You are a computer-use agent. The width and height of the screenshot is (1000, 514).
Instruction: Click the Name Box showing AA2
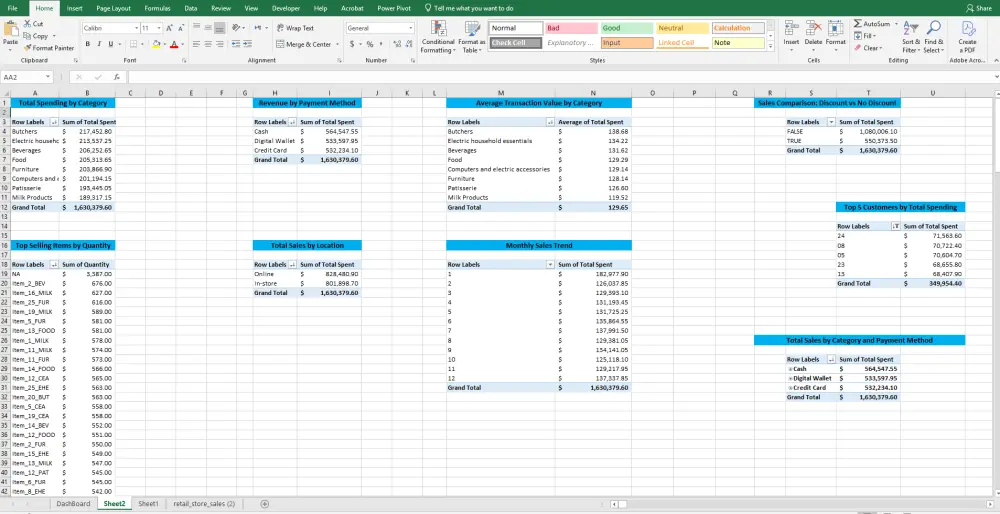pyautogui.click(x=28, y=77)
